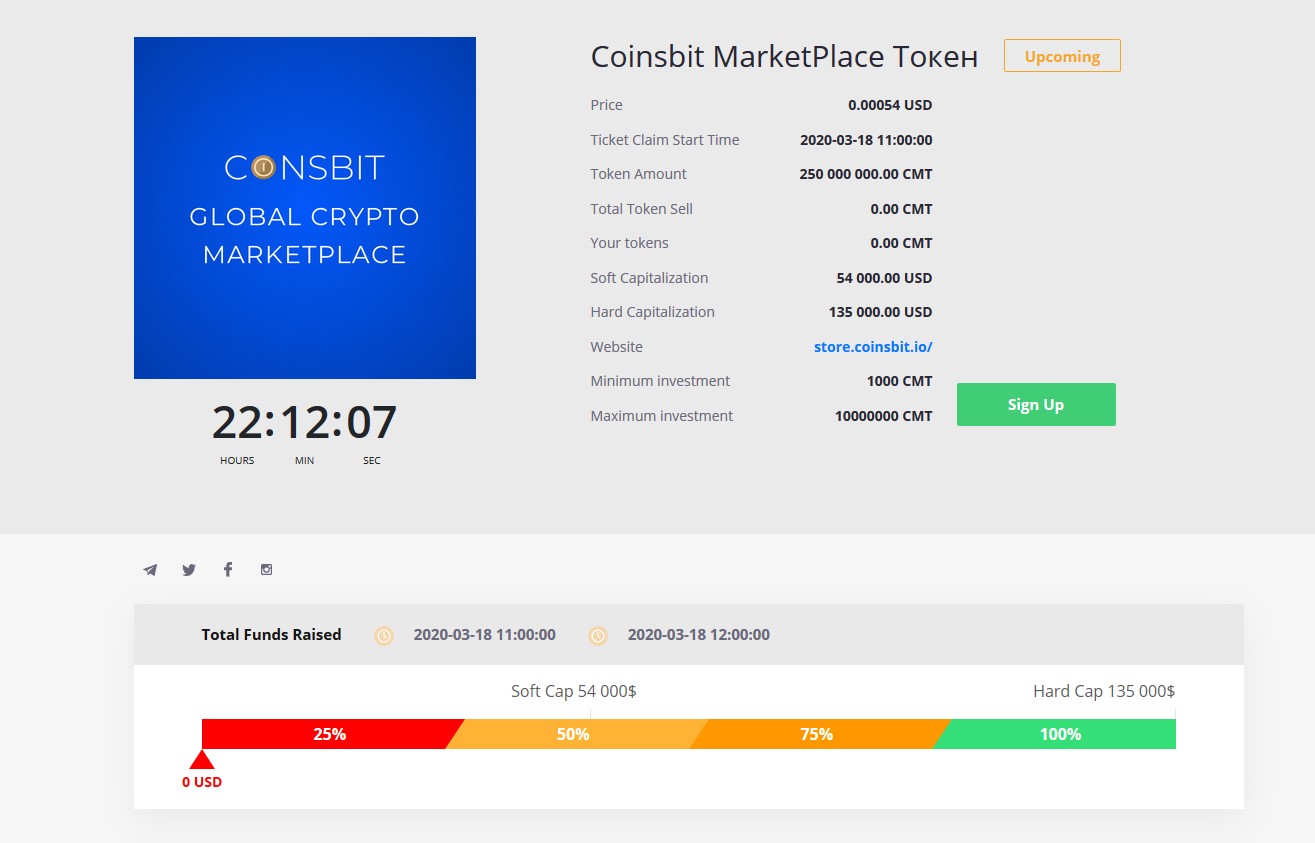This screenshot has width=1315, height=843.
Task: Click the clock icon beside end time 12:00:00
Action: 598,635
